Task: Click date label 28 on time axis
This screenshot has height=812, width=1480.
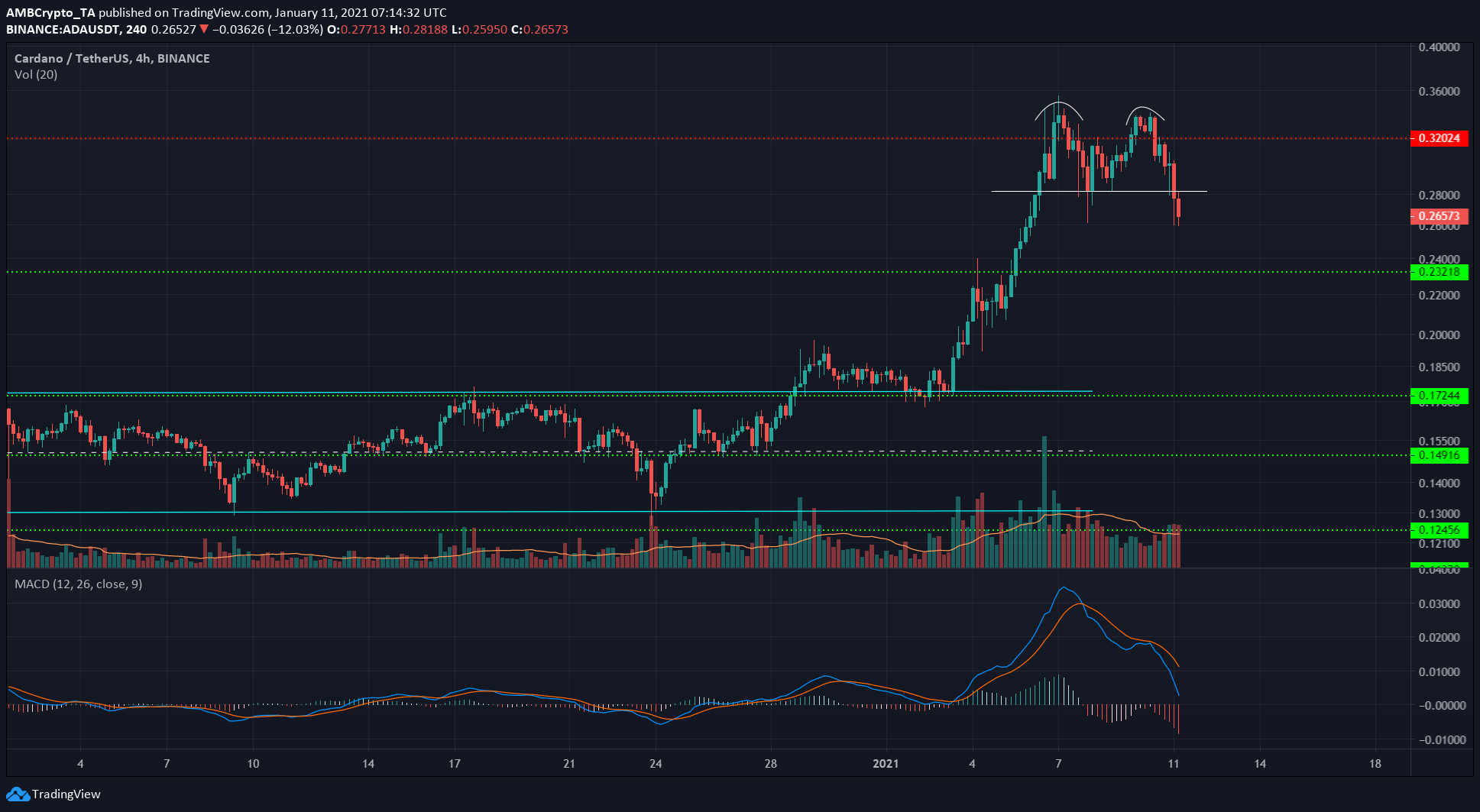Action: pyautogui.click(x=770, y=763)
